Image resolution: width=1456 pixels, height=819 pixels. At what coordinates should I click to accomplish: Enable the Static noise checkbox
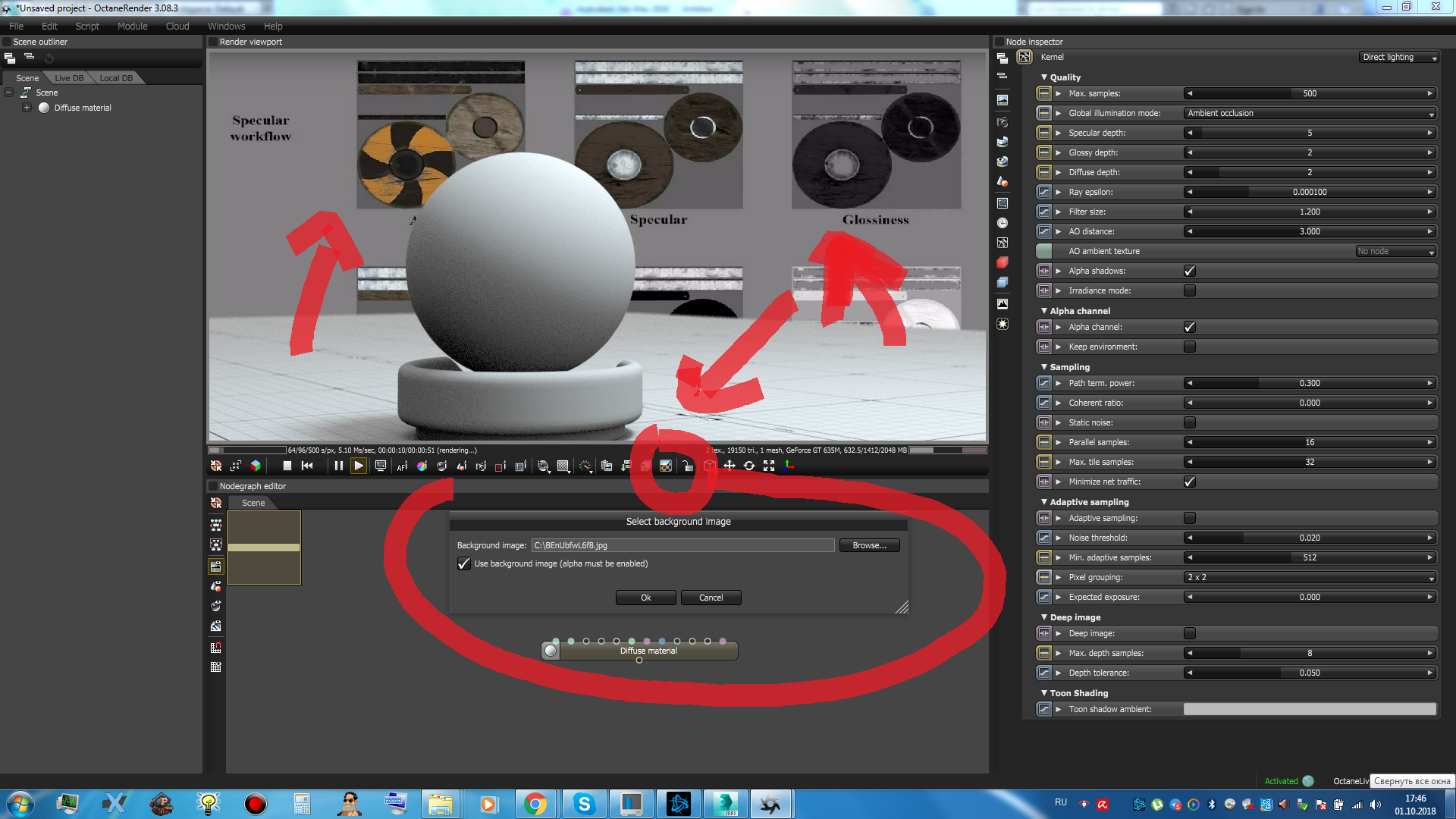(x=1189, y=422)
